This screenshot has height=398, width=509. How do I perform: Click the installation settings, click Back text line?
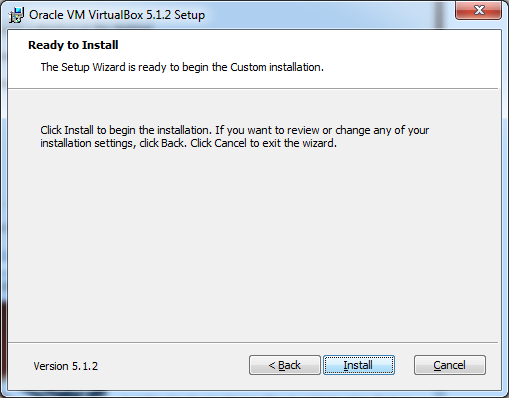point(188,143)
